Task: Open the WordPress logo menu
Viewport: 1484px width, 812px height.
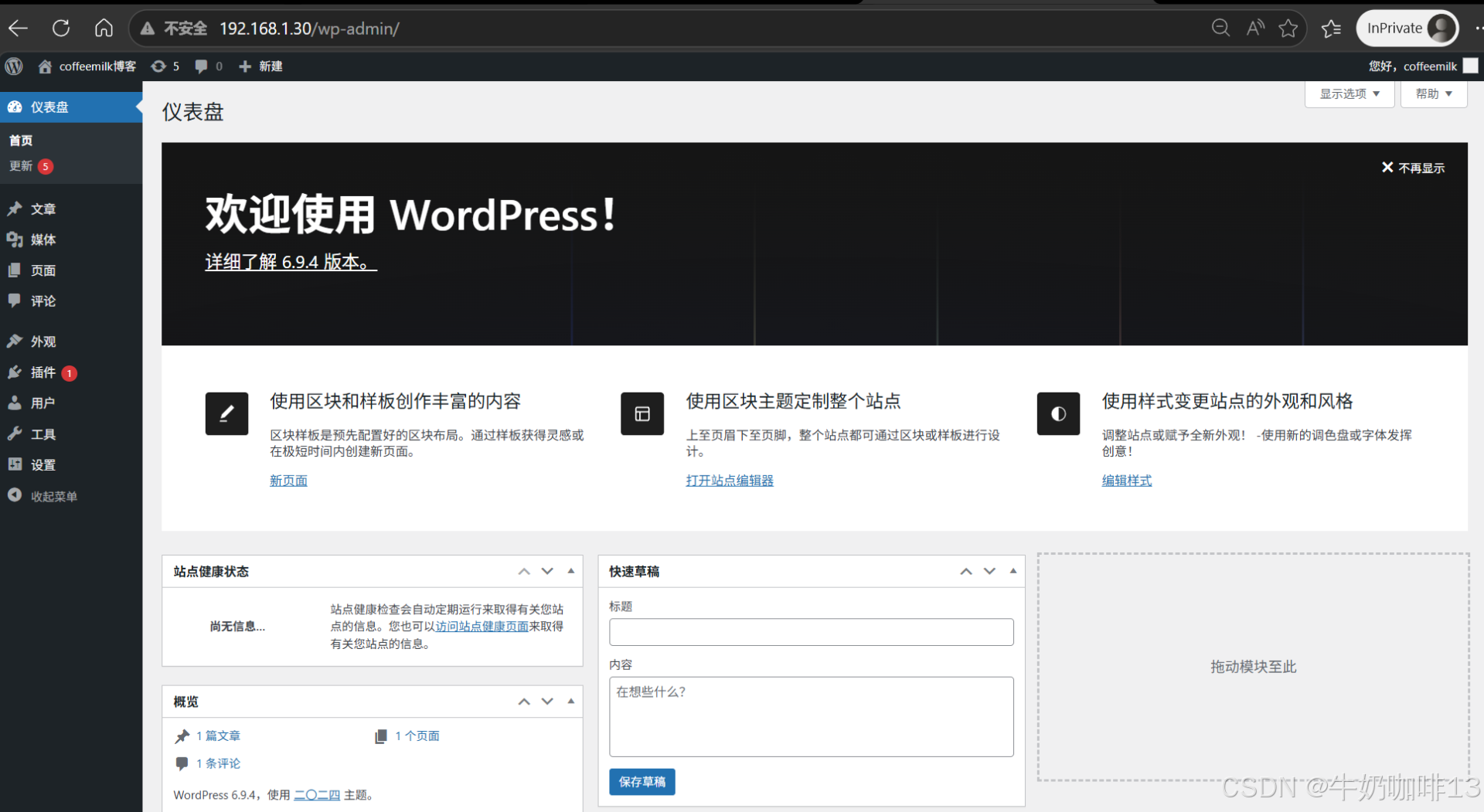Action: (x=14, y=66)
